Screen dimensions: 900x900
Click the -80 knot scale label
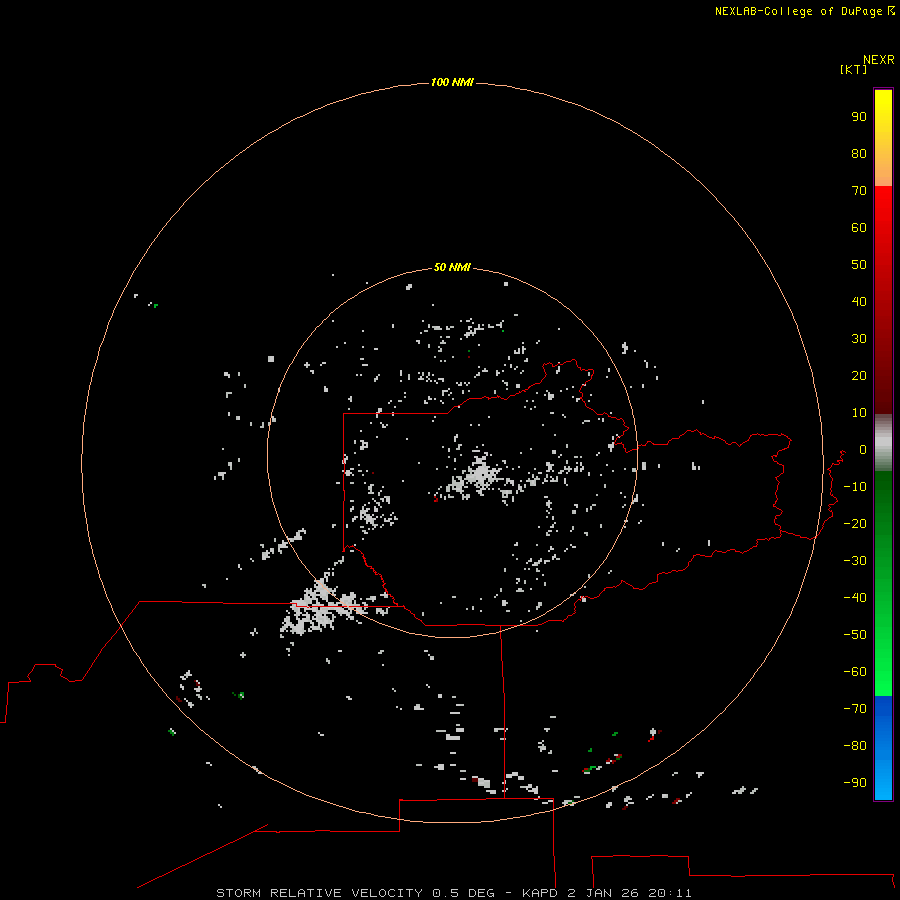click(855, 746)
